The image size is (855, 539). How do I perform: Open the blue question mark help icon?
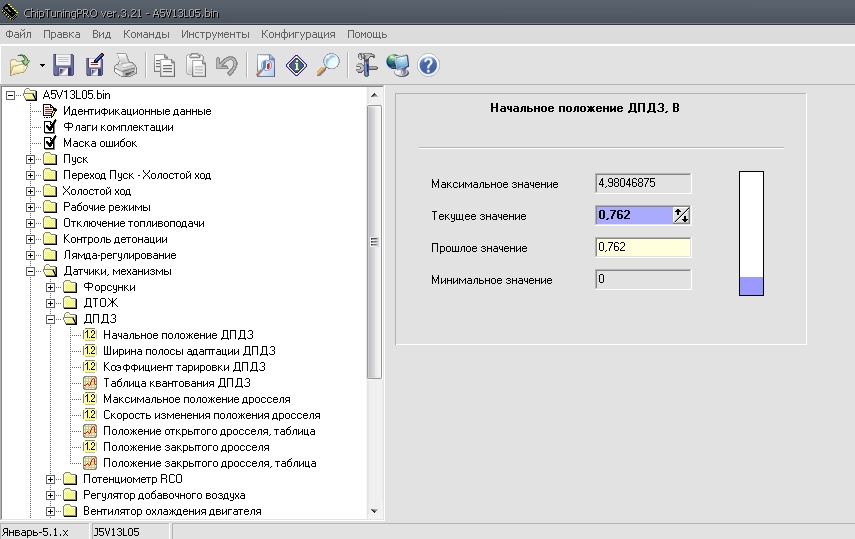429,66
